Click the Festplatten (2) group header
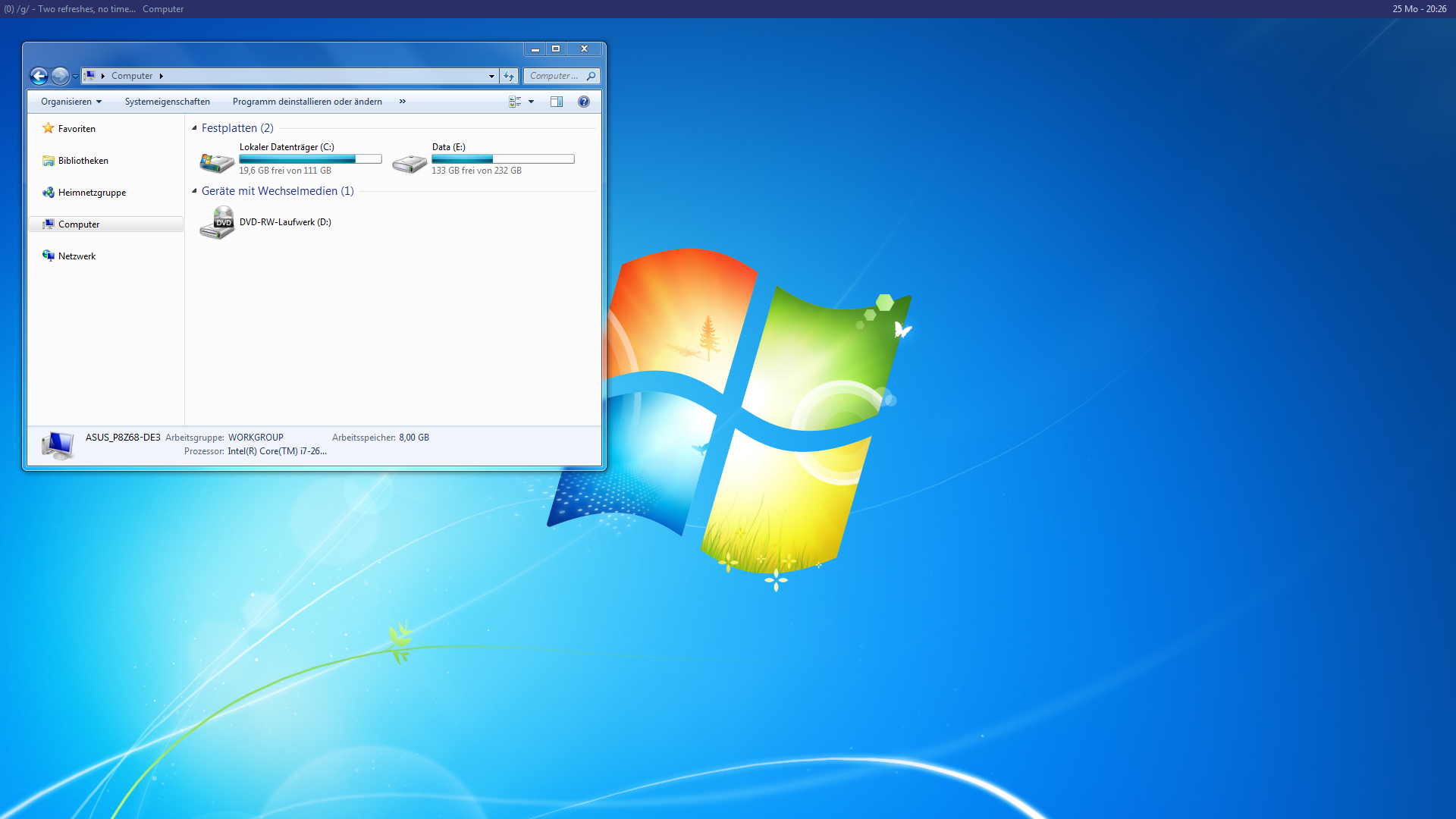This screenshot has height=819, width=1456. [x=237, y=128]
